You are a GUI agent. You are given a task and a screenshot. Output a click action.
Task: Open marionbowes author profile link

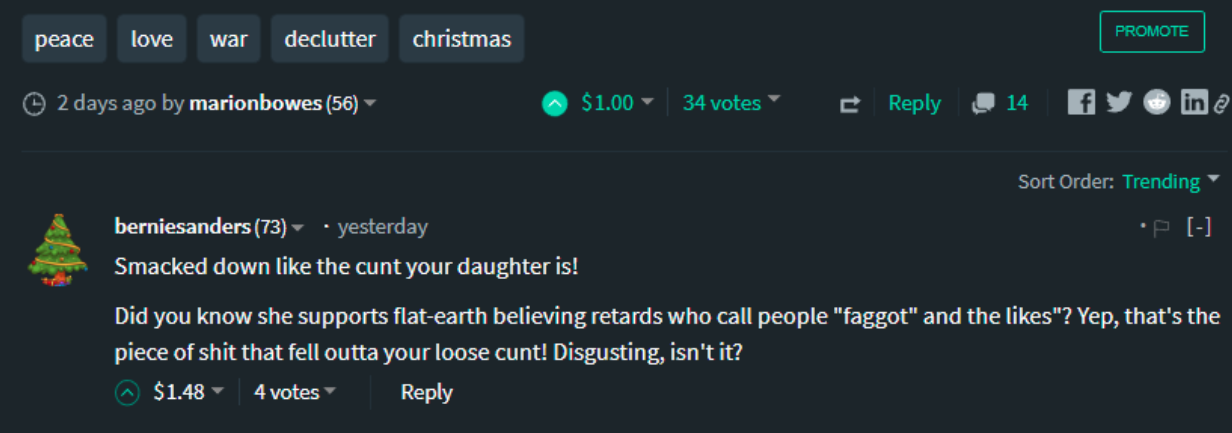pyautogui.click(x=256, y=103)
